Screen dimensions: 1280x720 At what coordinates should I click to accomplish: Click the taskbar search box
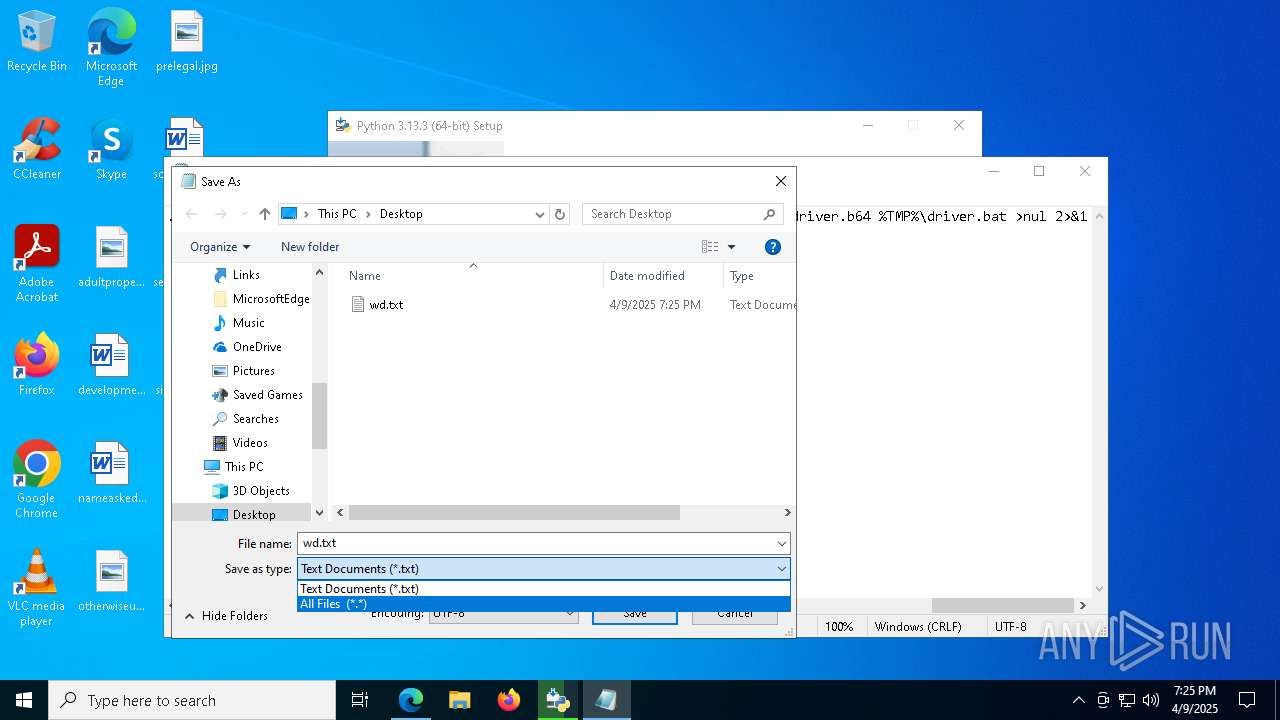click(x=192, y=700)
